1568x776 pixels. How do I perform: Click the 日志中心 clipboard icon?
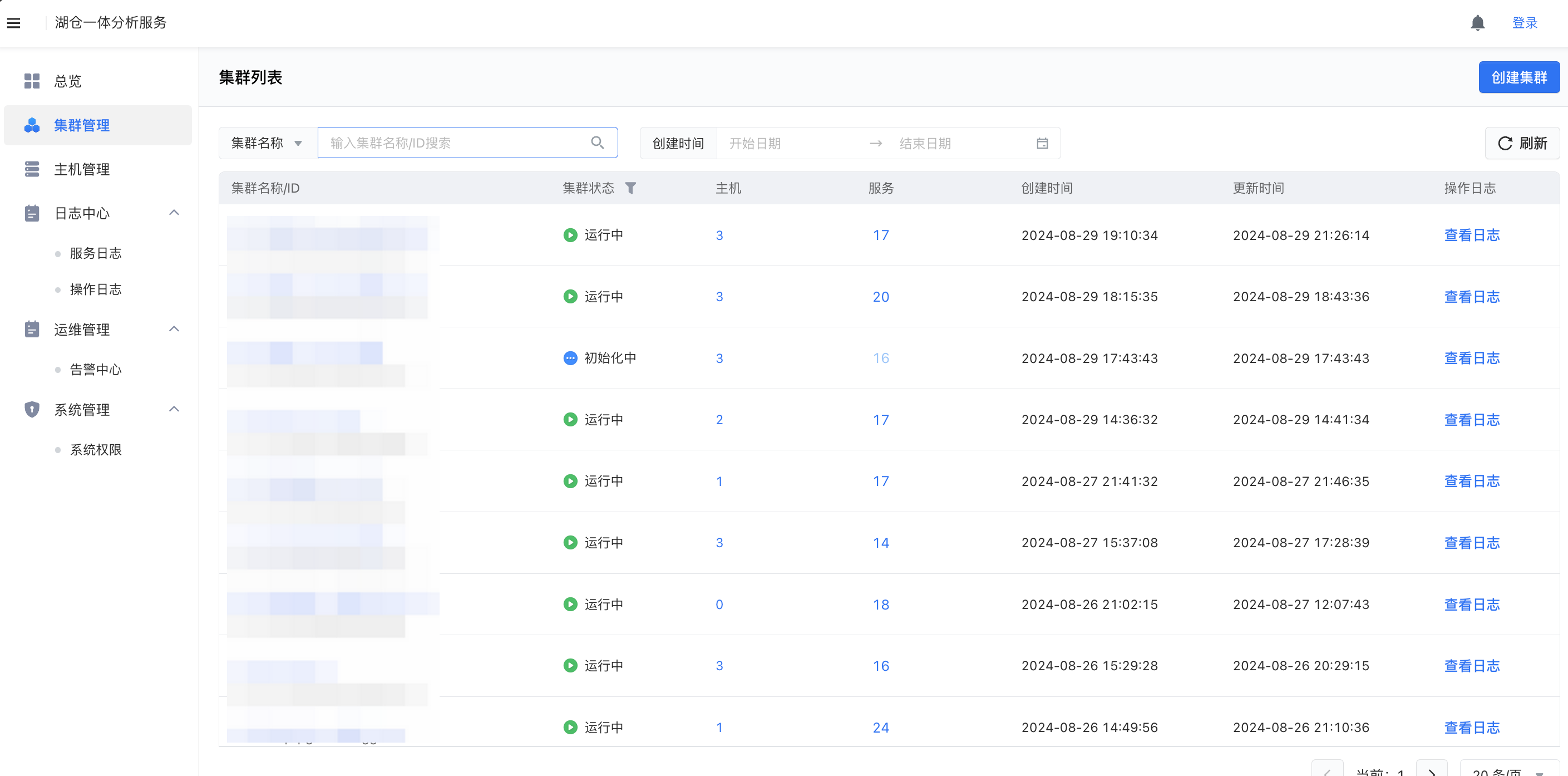click(x=32, y=213)
